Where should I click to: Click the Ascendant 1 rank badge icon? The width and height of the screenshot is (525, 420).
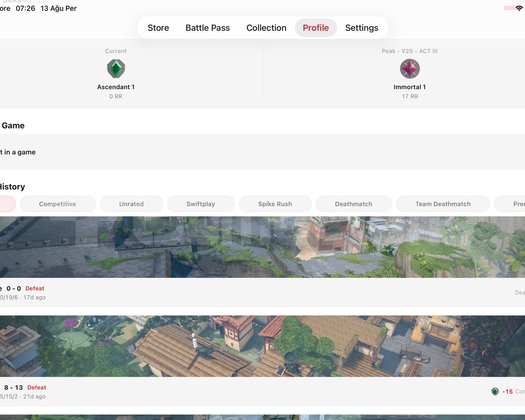116,68
